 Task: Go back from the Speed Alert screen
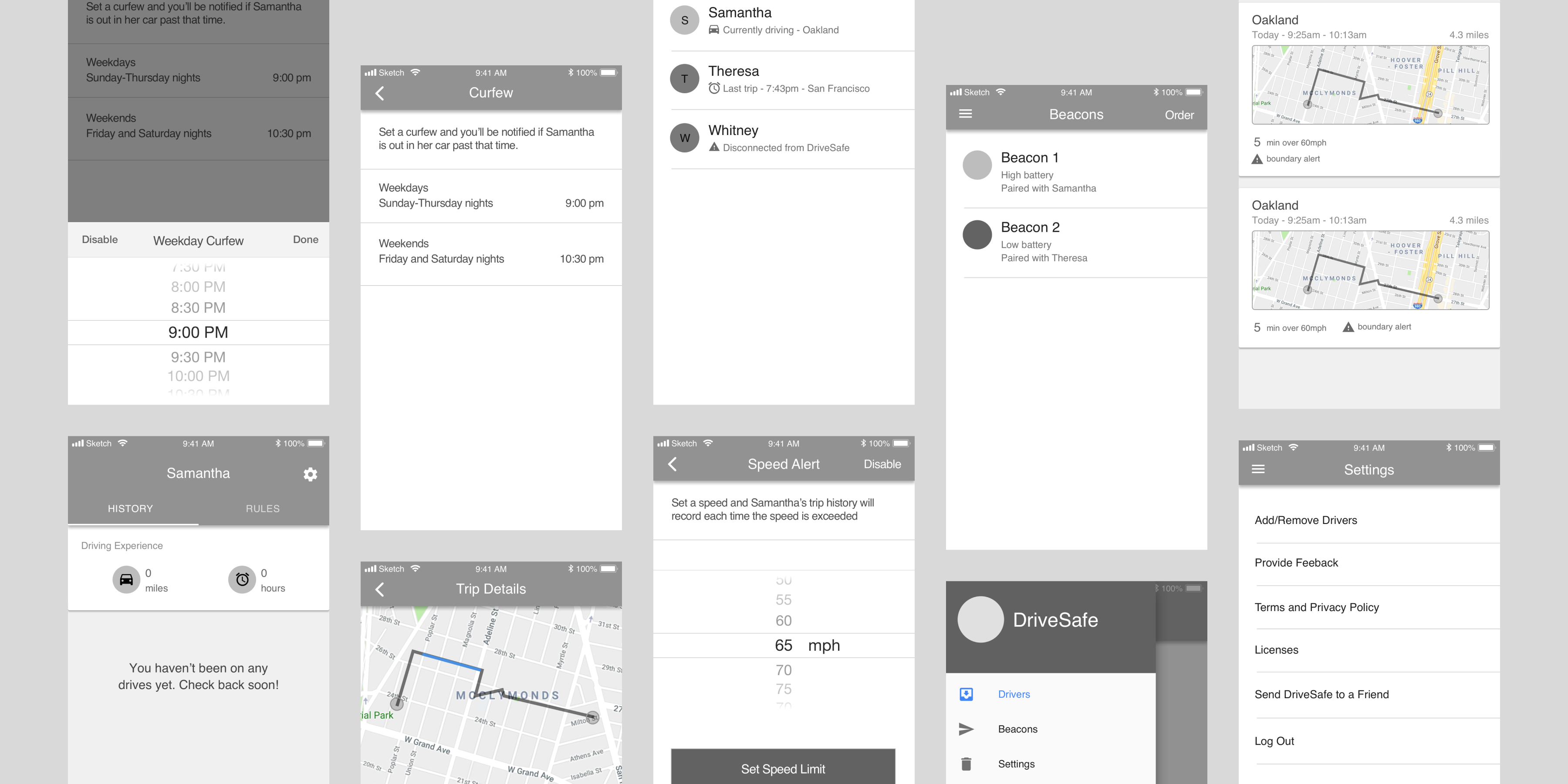pyautogui.click(x=672, y=464)
